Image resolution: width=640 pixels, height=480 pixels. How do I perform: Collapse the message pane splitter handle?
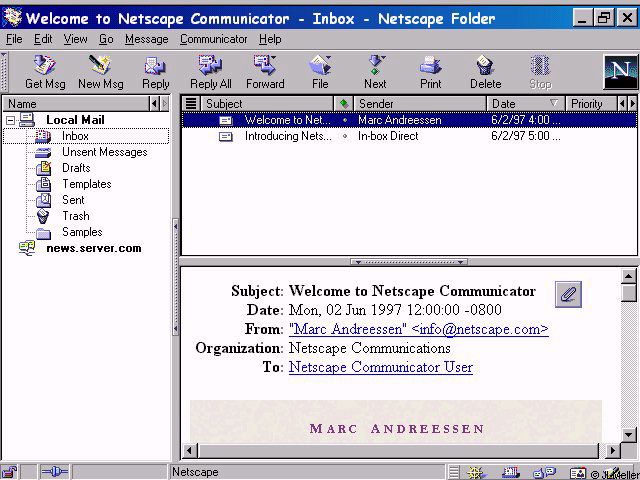(x=409, y=262)
